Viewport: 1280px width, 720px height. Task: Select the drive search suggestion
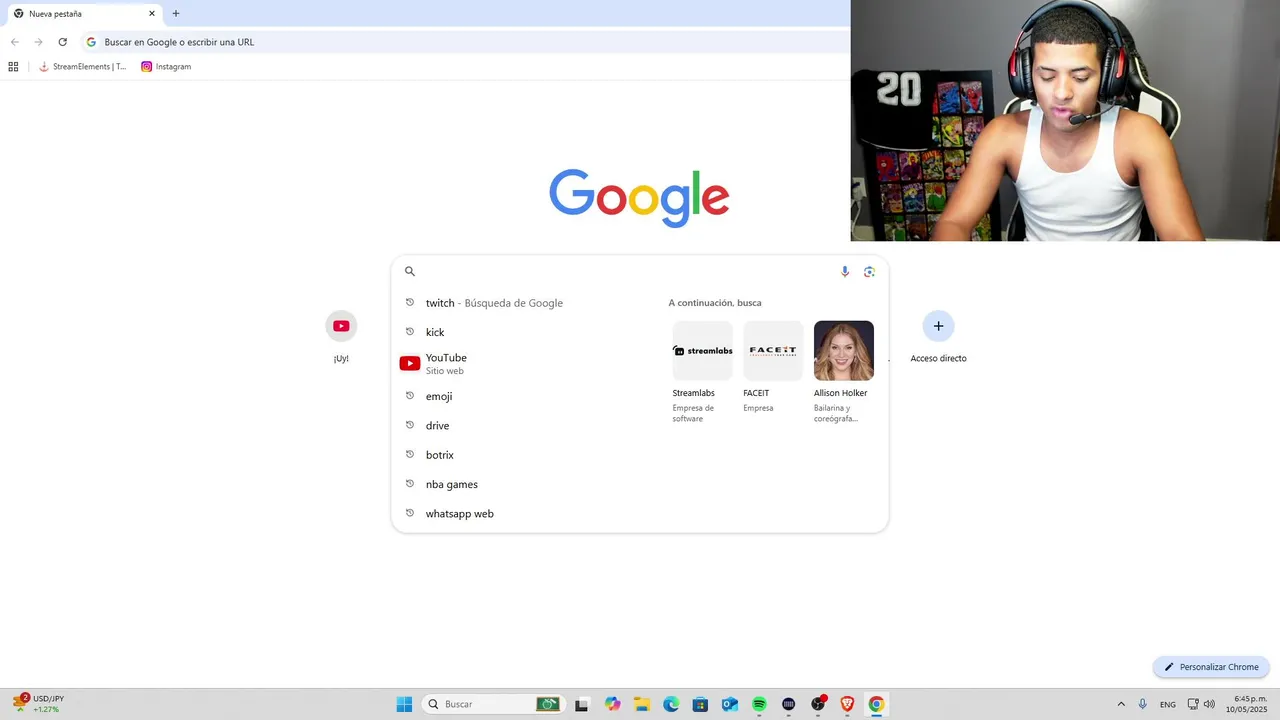pyautogui.click(x=518, y=425)
